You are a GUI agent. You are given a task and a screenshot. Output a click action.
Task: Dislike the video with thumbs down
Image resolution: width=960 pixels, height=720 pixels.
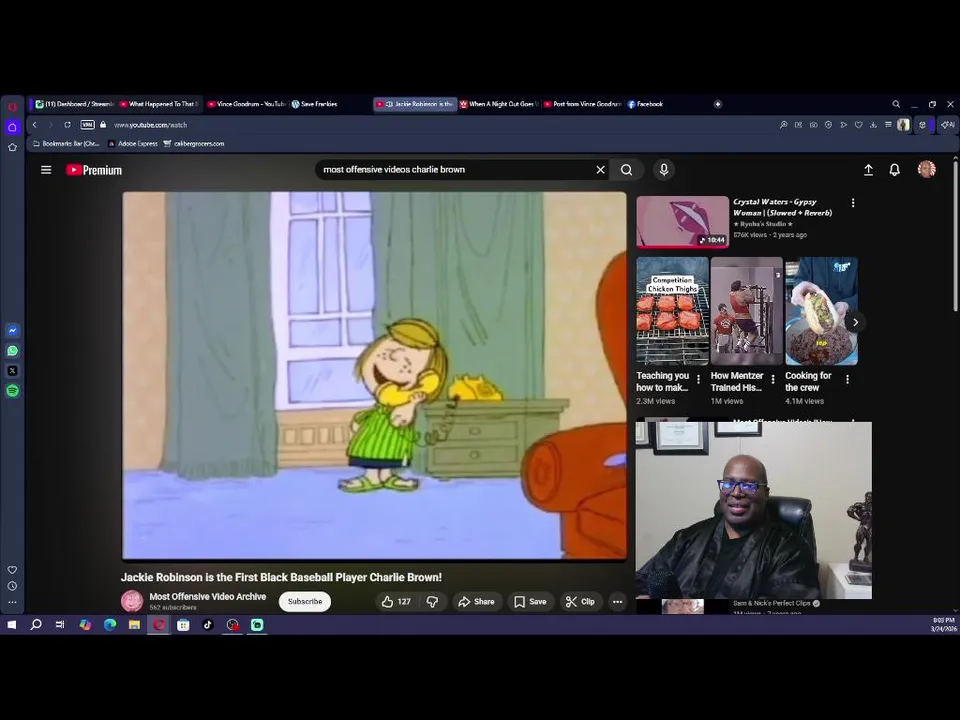432,602
